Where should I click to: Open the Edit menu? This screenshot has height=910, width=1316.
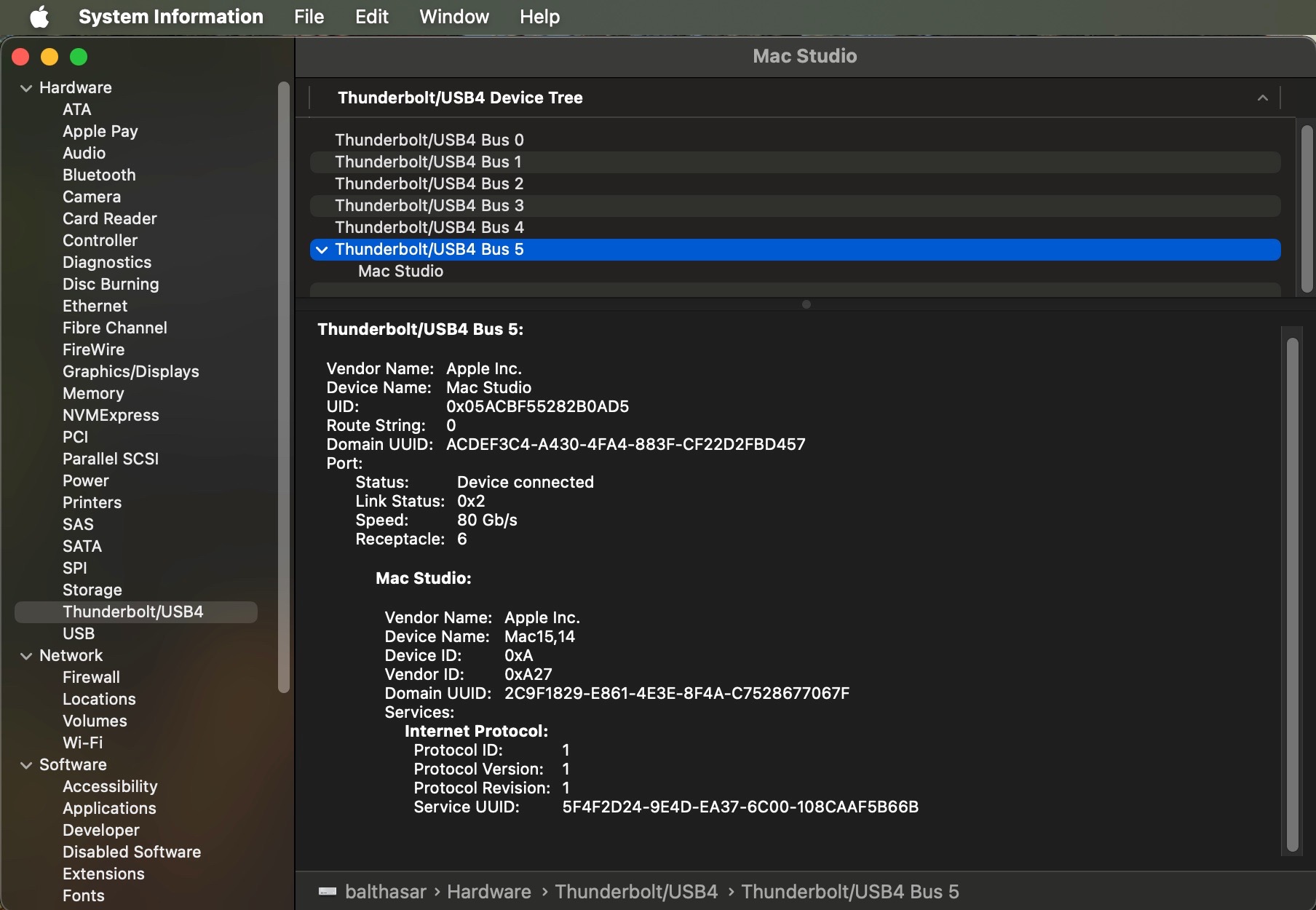pos(372,16)
